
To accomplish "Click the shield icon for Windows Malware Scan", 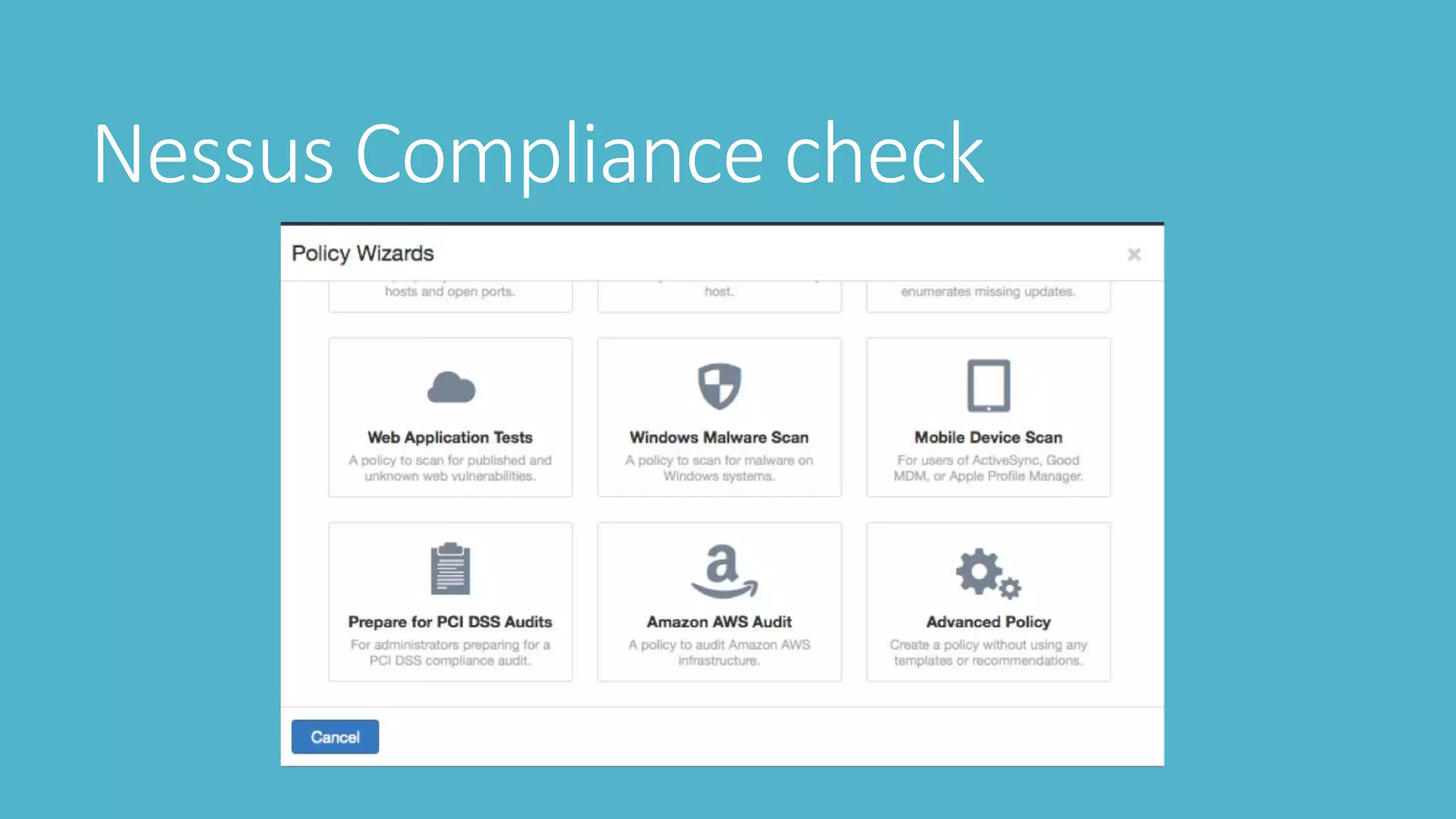I will click(x=719, y=386).
